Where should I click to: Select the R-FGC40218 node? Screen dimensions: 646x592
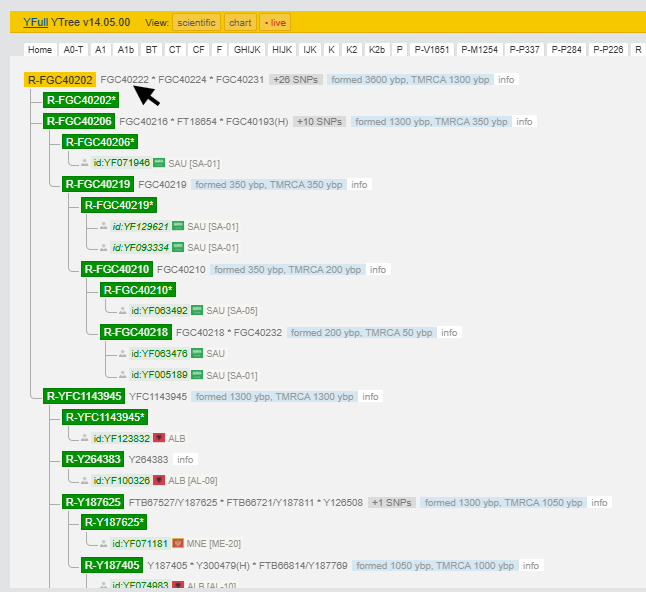coord(136,332)
